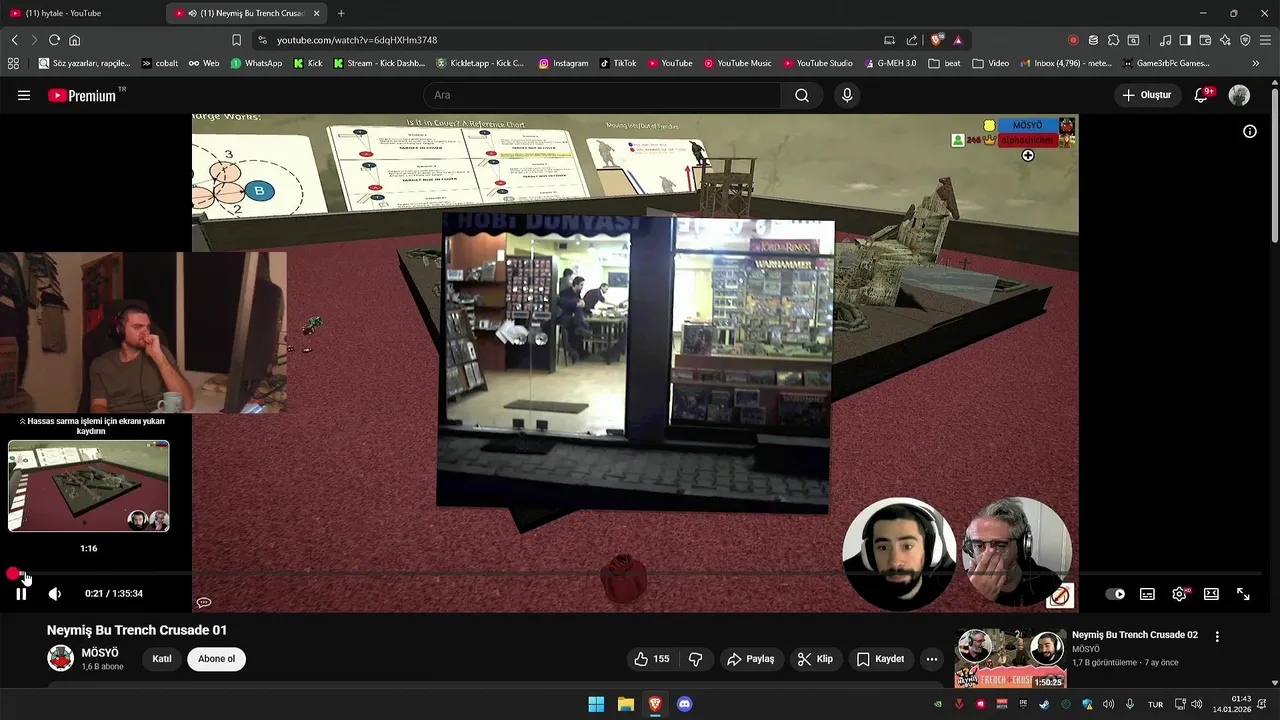Focus the Ara search input field
Image resolution: width=1280 pixels, height=720 pixels.
[x=602, y=95]
